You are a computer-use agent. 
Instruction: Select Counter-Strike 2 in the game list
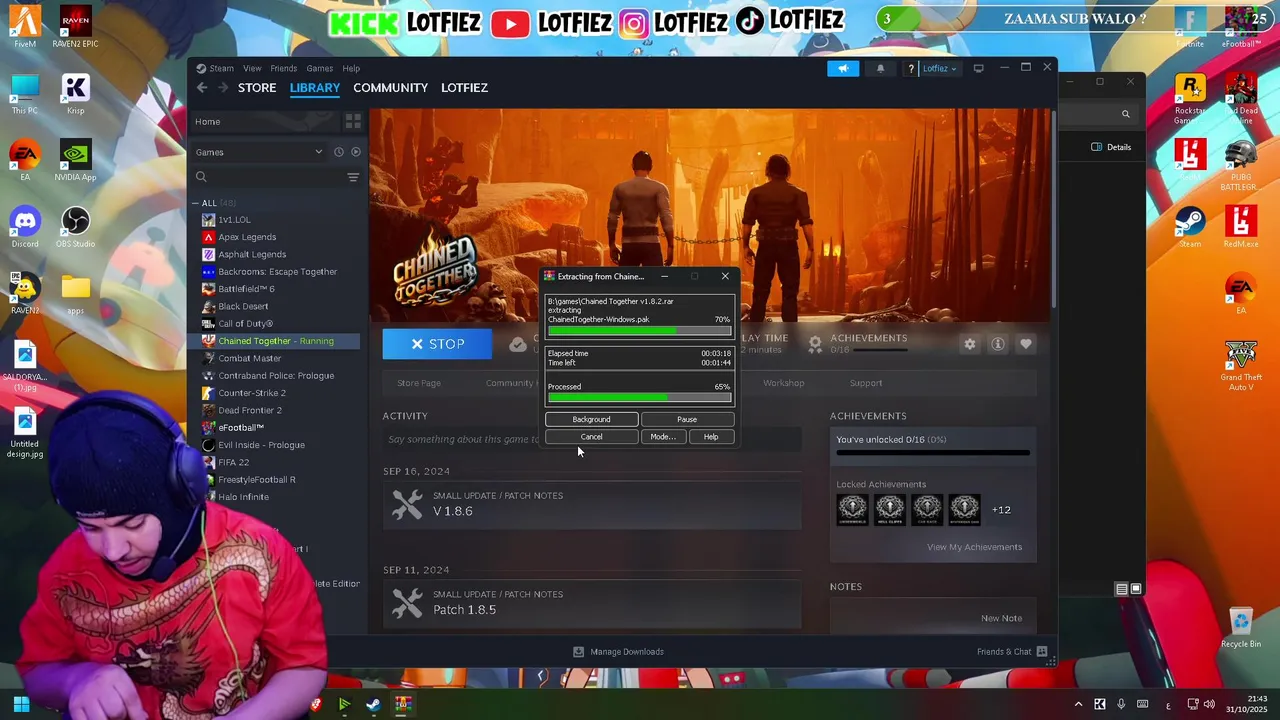pyautogui.click(x=252, y=393)
